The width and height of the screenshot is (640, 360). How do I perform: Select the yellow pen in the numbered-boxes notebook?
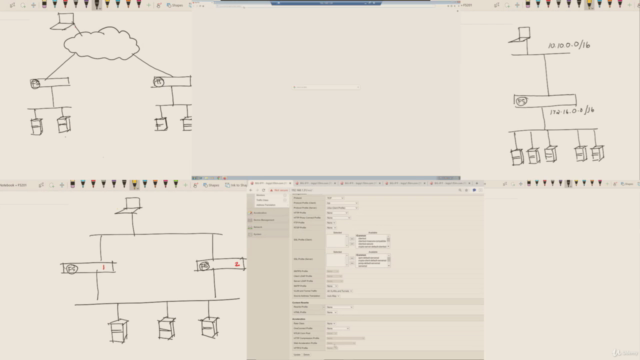(134, 185)
